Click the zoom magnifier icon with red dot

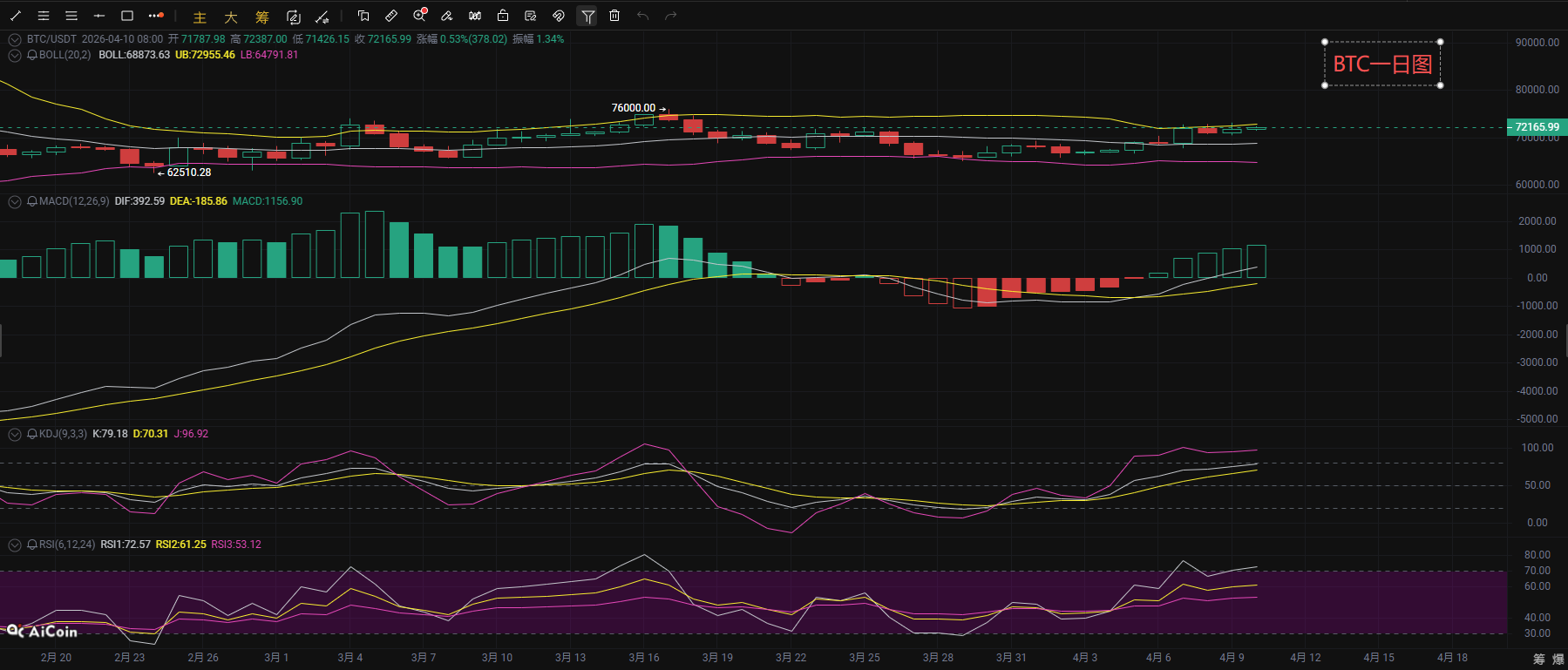tap(420, 16)
